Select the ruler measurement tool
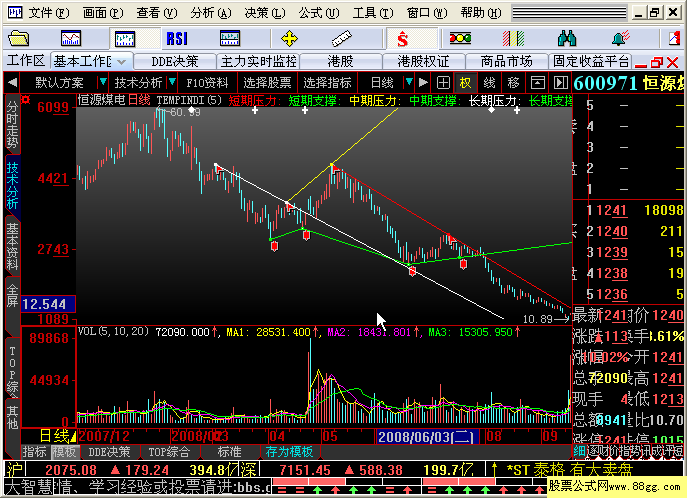This screenshot has width=687, height=498. pos(342,39)
